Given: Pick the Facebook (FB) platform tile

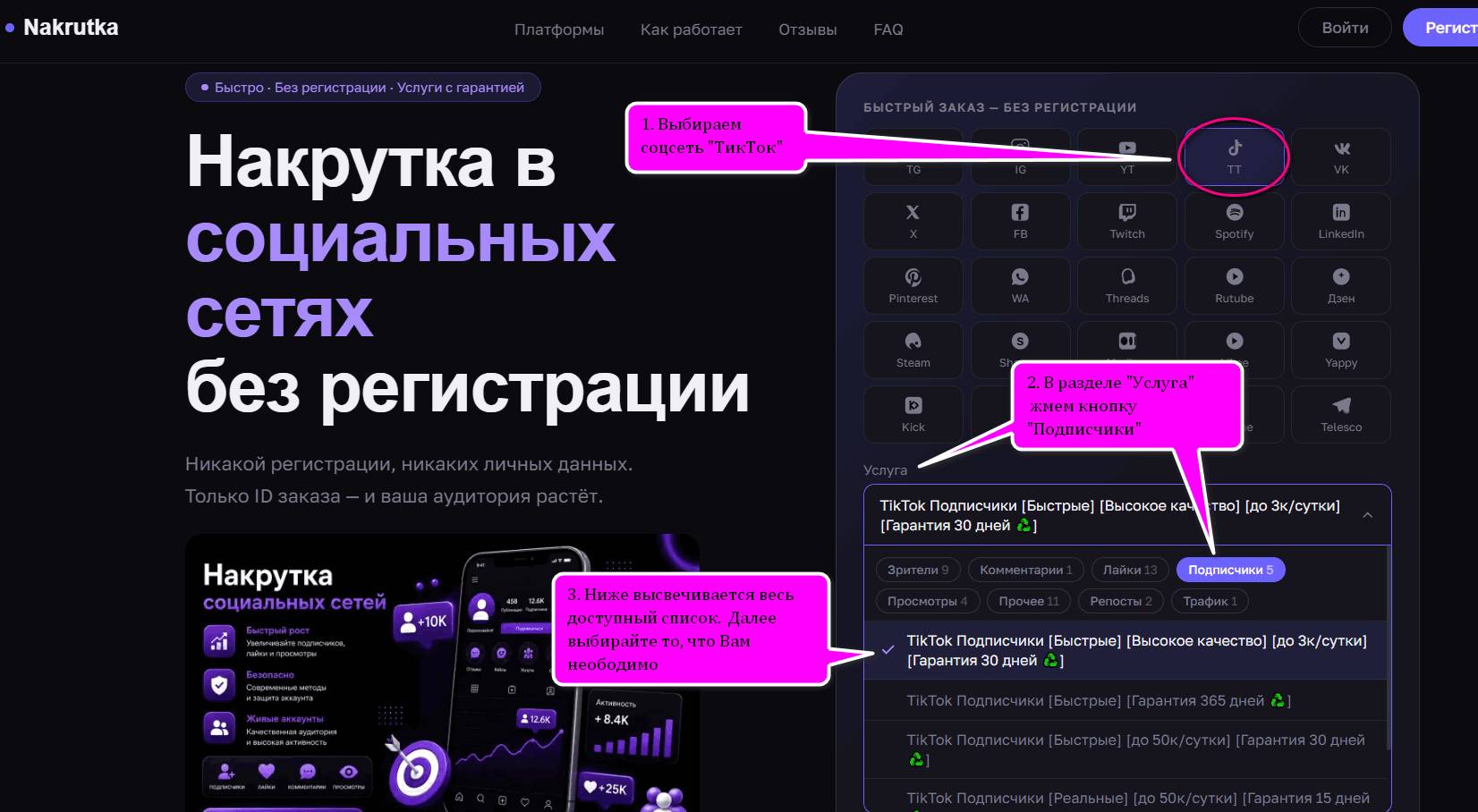Looking at the screenshot, I should click(x=1020, y=221).
